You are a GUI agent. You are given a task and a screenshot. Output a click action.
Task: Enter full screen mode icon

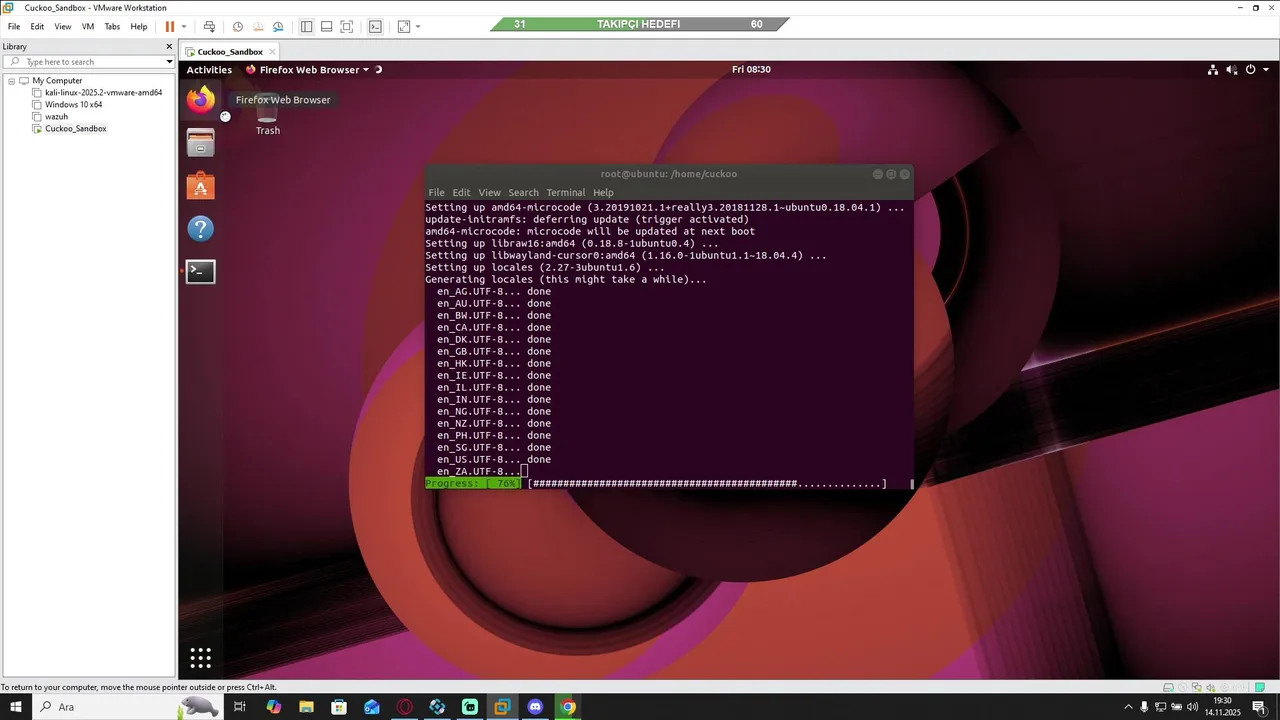347,26
